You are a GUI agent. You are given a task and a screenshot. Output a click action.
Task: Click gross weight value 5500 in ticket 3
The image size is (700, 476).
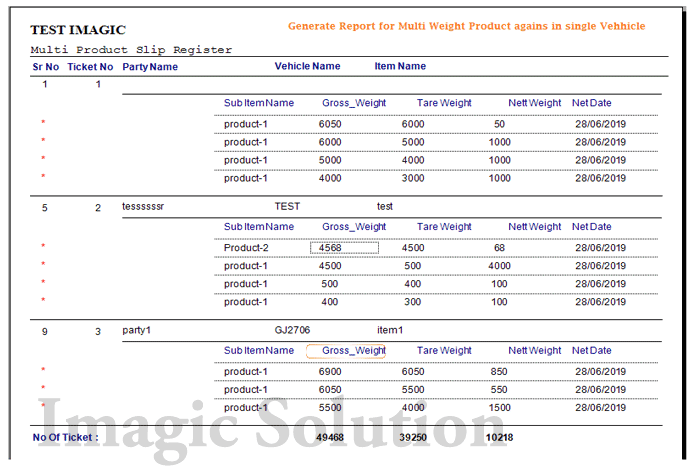(x=330, y=408)
